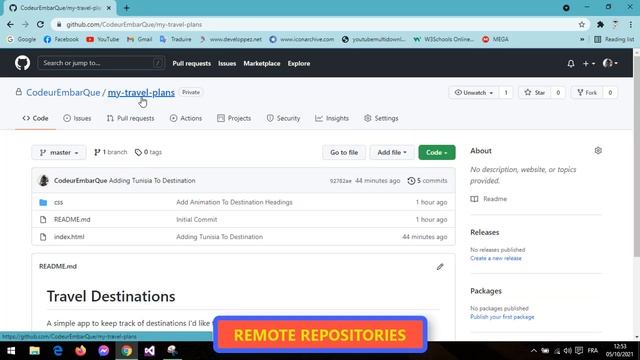Click the page vertical scrollbar
This screenshot has height=360, width=640.
point(637,157)
